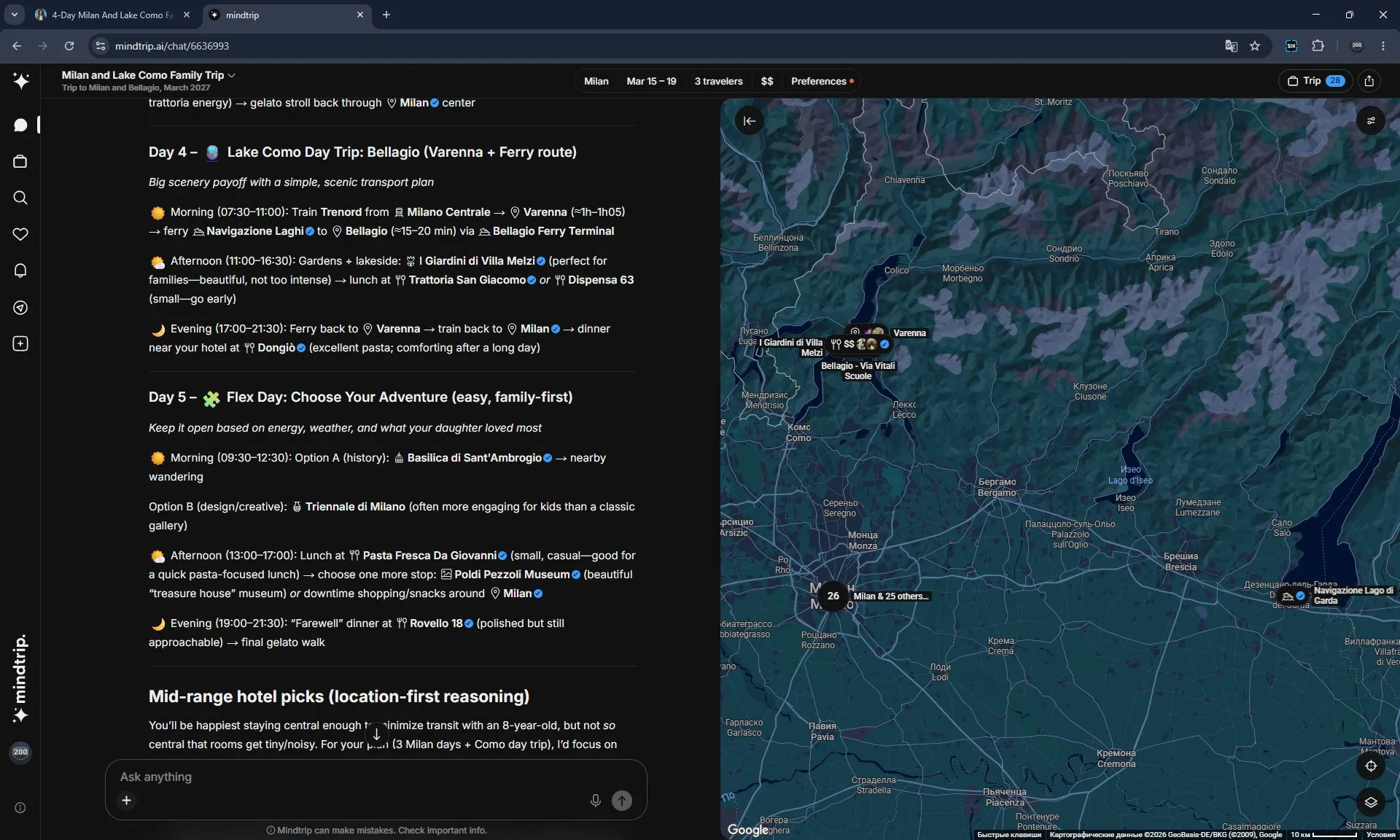Expand the Milan and Lake Como Family Trip dropdown

tap(149, 75)
